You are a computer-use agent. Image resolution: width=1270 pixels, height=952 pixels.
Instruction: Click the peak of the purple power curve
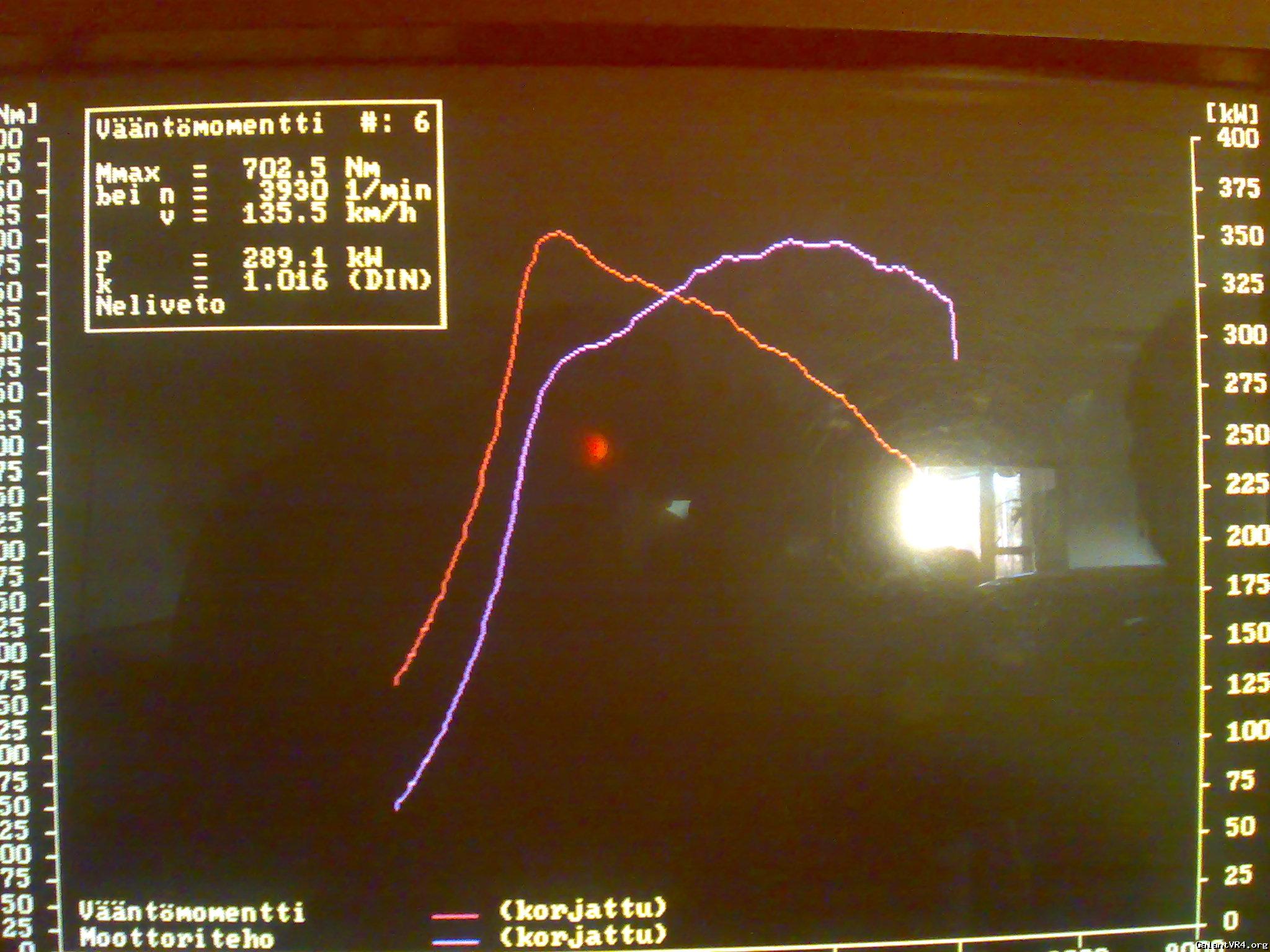coord(791,240)
